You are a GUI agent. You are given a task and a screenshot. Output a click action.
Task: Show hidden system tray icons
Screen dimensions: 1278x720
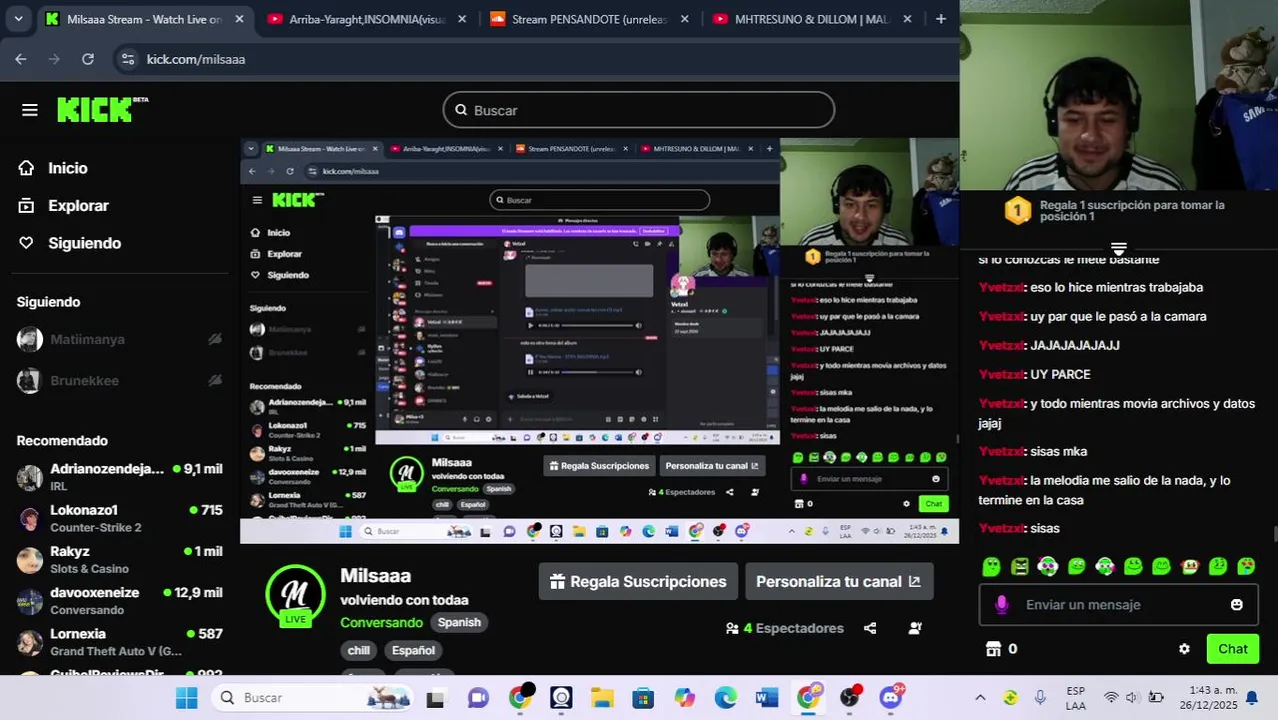pos(980,698)
